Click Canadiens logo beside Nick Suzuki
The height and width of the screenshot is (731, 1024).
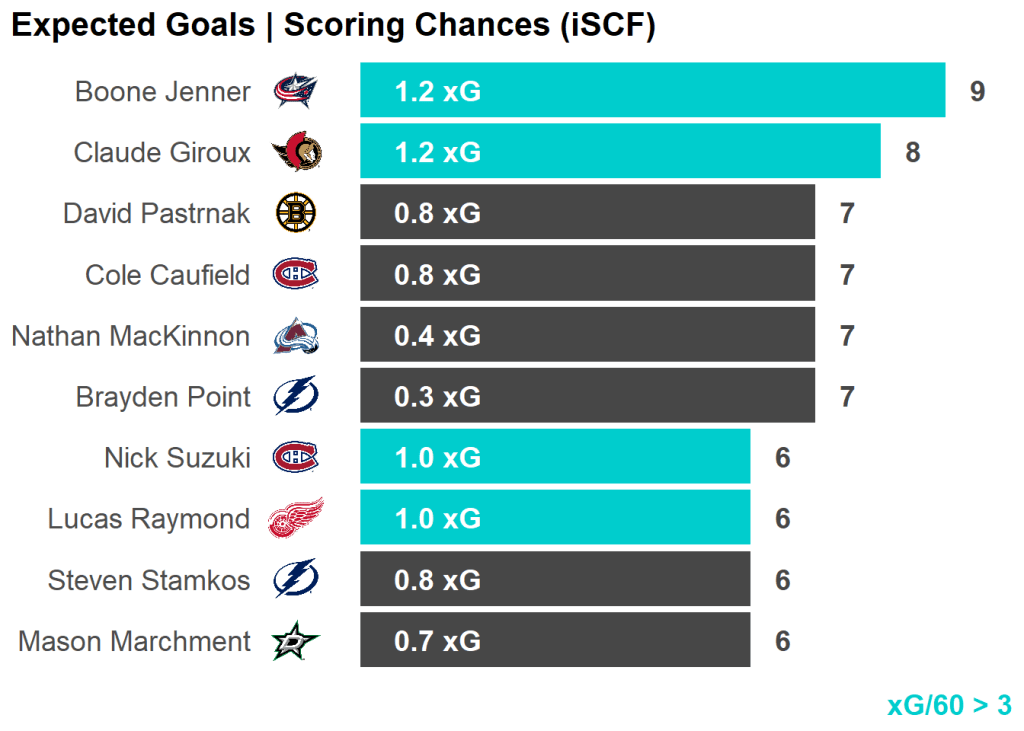click(296, 458)
